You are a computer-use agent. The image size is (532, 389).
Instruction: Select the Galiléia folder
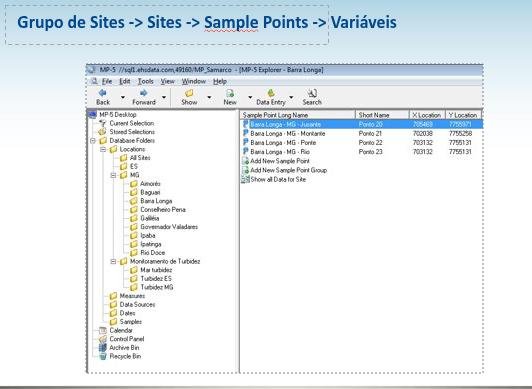[x=150, y=218]
